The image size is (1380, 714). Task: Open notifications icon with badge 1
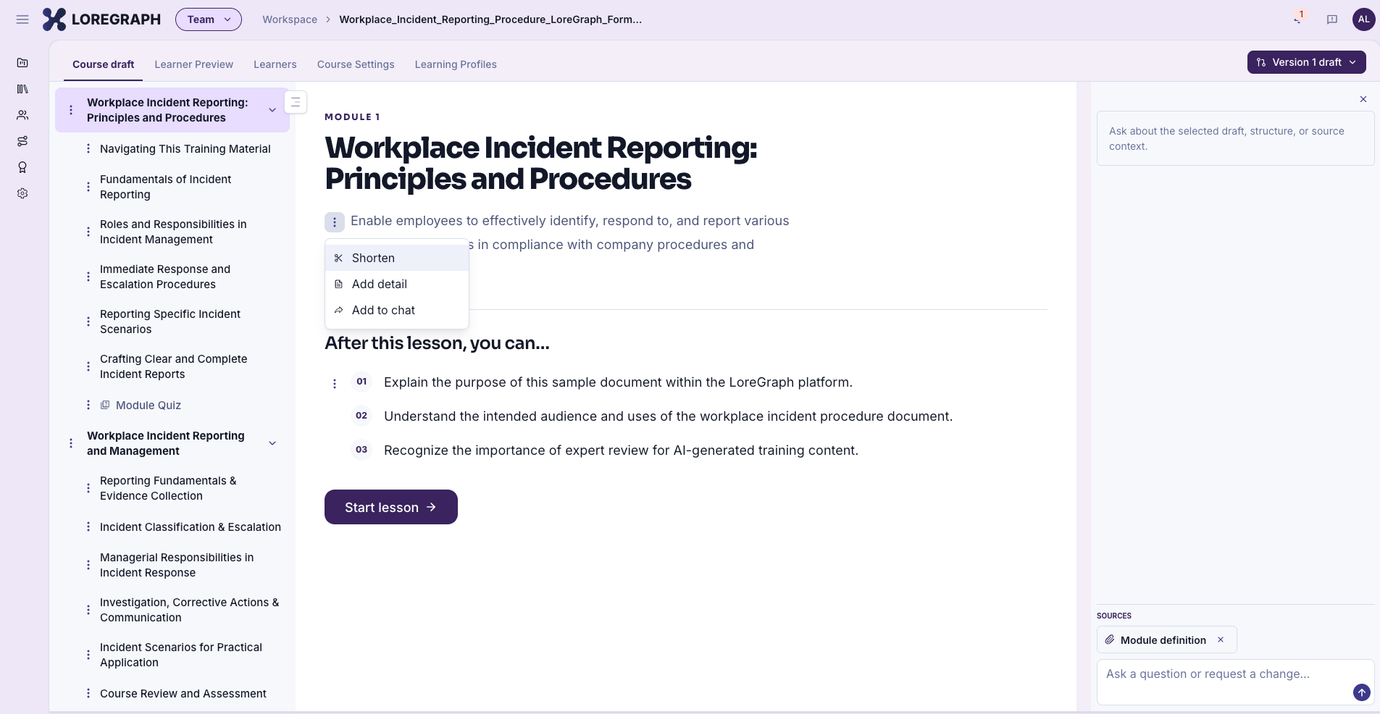1298,19
